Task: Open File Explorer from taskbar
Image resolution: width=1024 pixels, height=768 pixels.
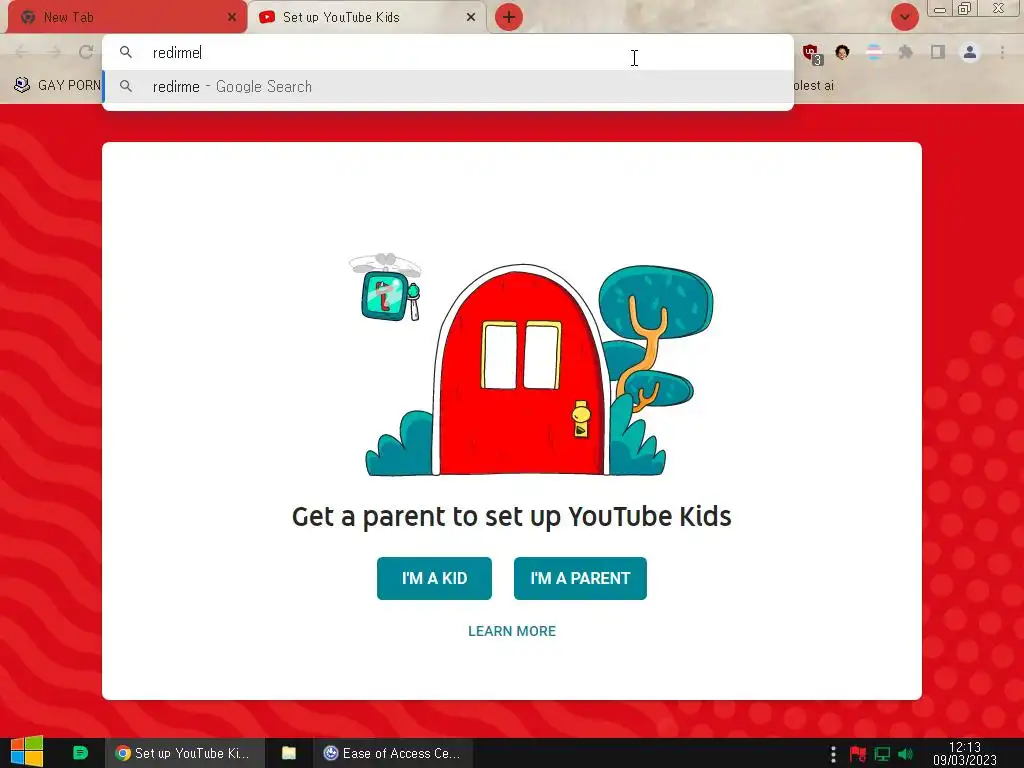Action: 289,753
